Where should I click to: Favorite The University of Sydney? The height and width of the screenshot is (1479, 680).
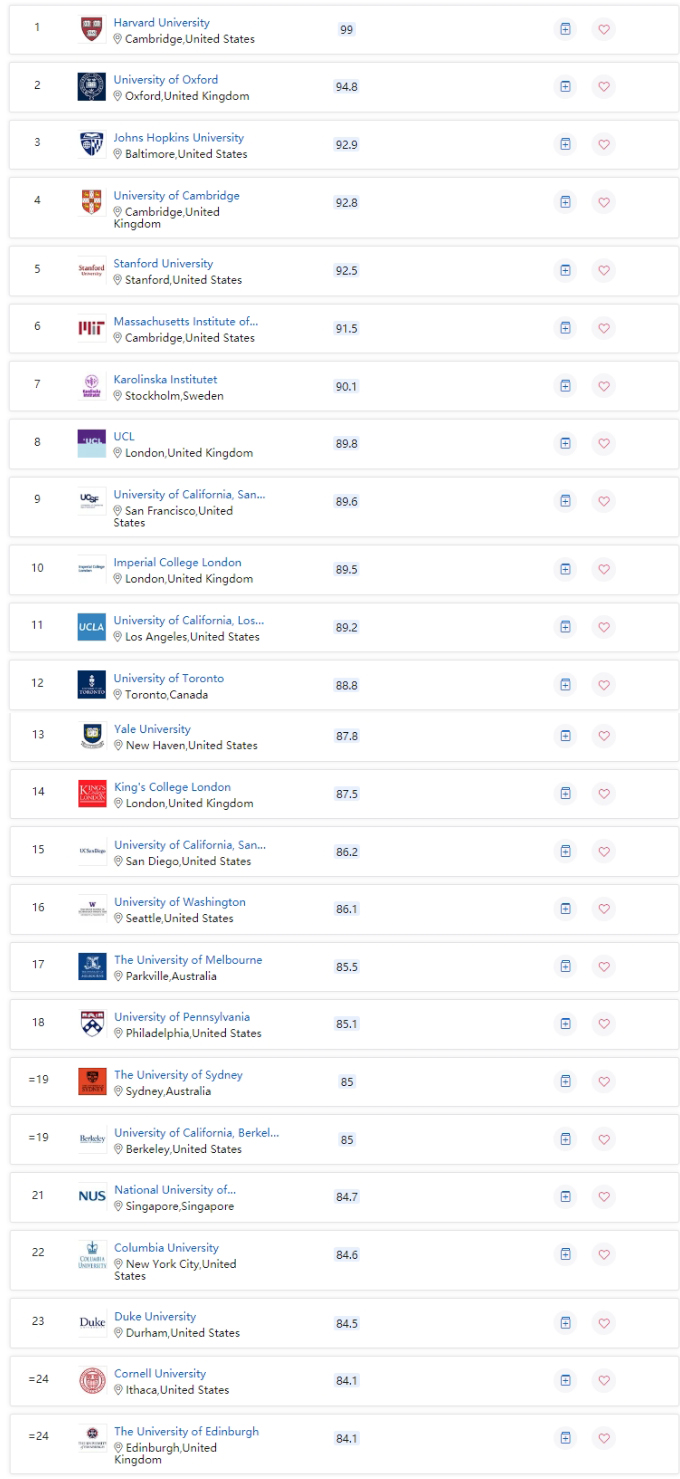(603, 1082)
